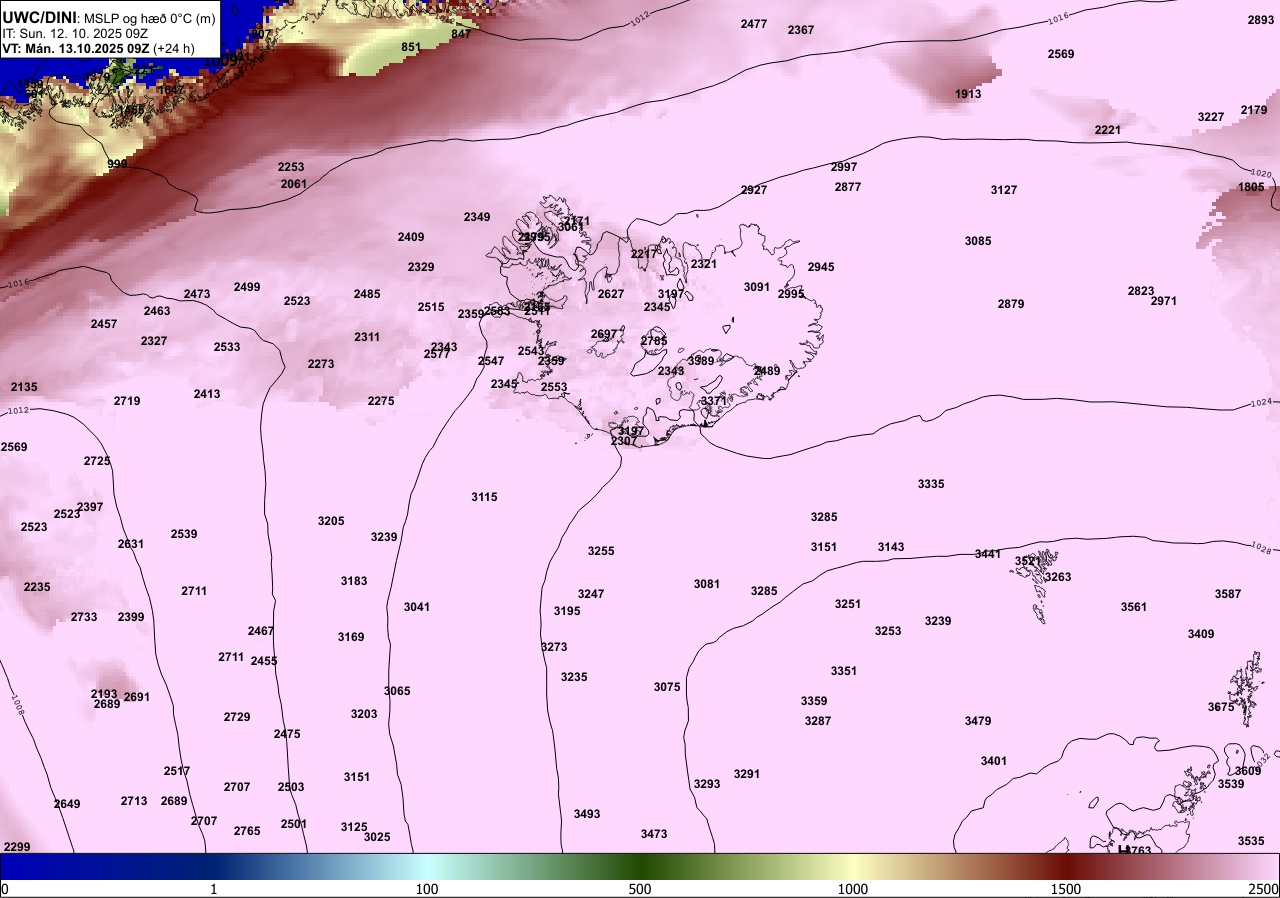Select the 2409 value label
The height and width of the screenshot is (898, 1280).
[411, 237]
